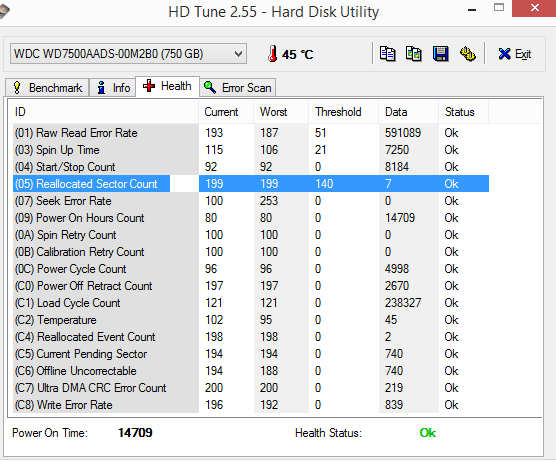The image size is (556, 461).
Task: Close the HD Tune window
Action: [534, 8]
